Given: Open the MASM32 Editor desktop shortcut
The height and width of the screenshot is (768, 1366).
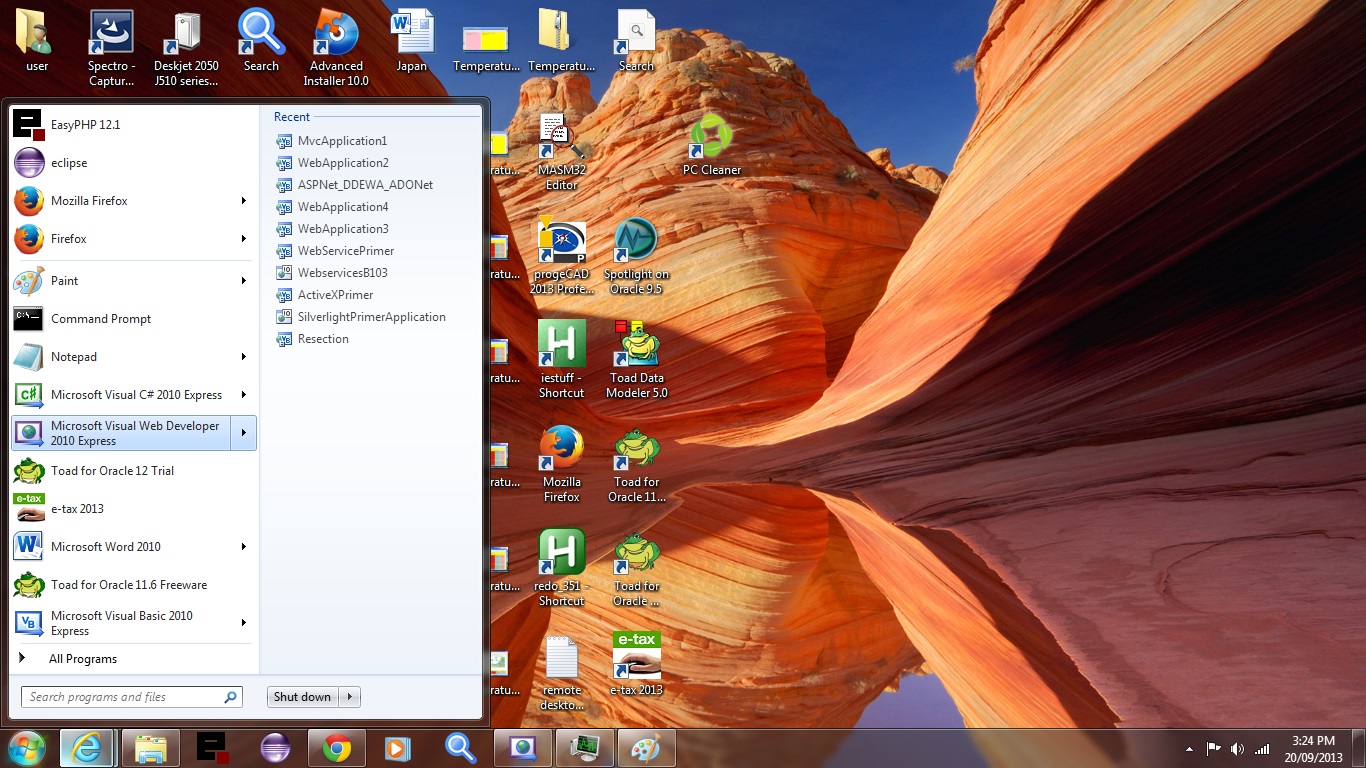Looking at the screenshot, I should click(x=561, y=152).
